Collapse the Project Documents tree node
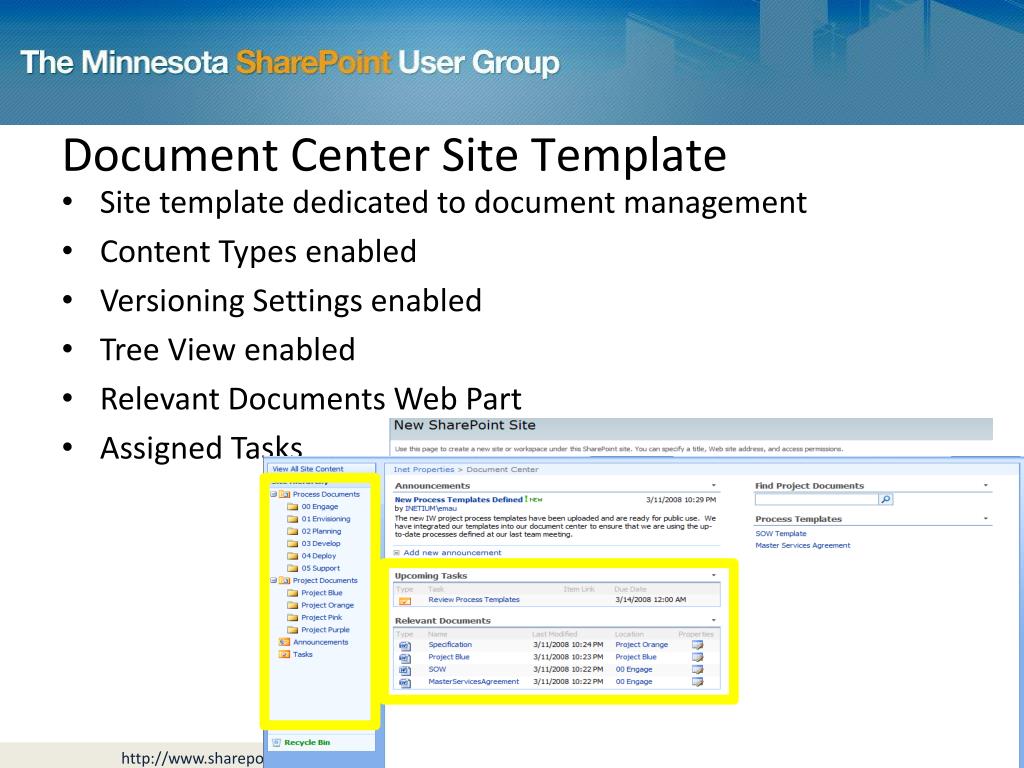This screenshot has width=1024, height=768. click(274, 581)
